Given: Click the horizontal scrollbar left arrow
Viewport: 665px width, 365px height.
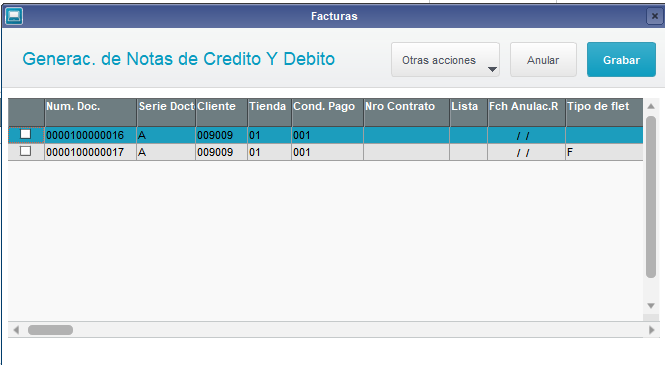Looking at the screenshot, I should pyautogui.click(x=16, y=330).
